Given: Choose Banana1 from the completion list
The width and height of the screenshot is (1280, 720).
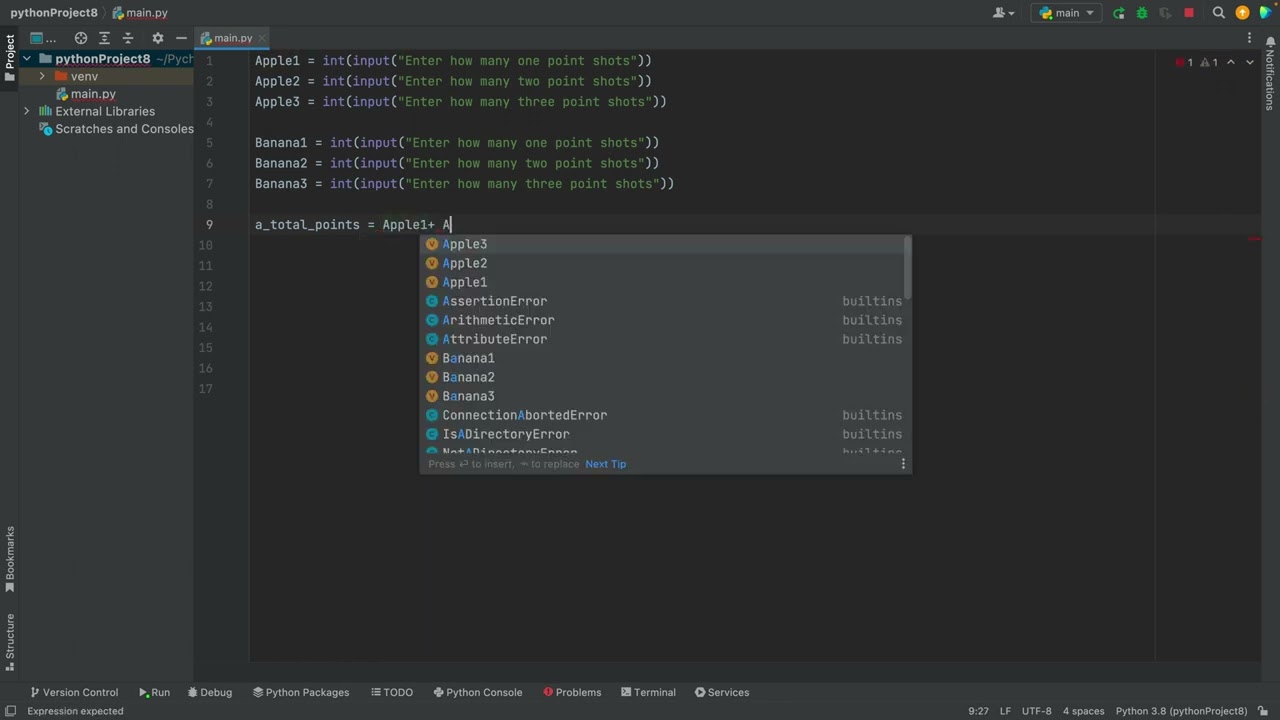Looking at the screenshot, I should click(665, 358).
